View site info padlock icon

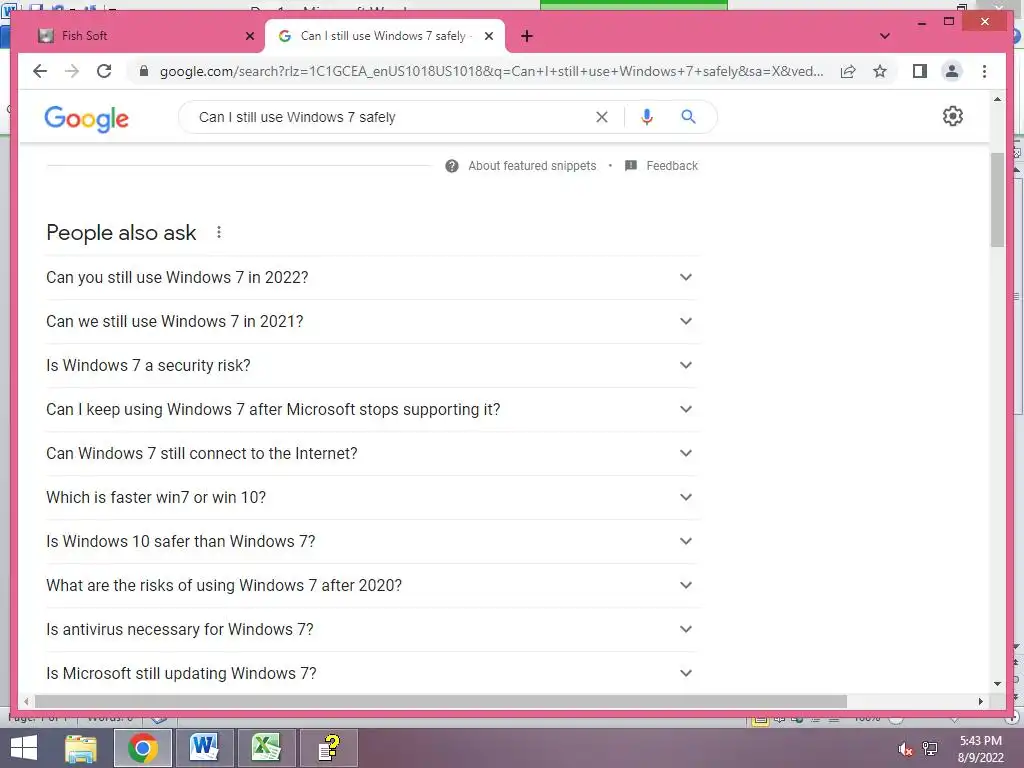click(x=144, y=71)
